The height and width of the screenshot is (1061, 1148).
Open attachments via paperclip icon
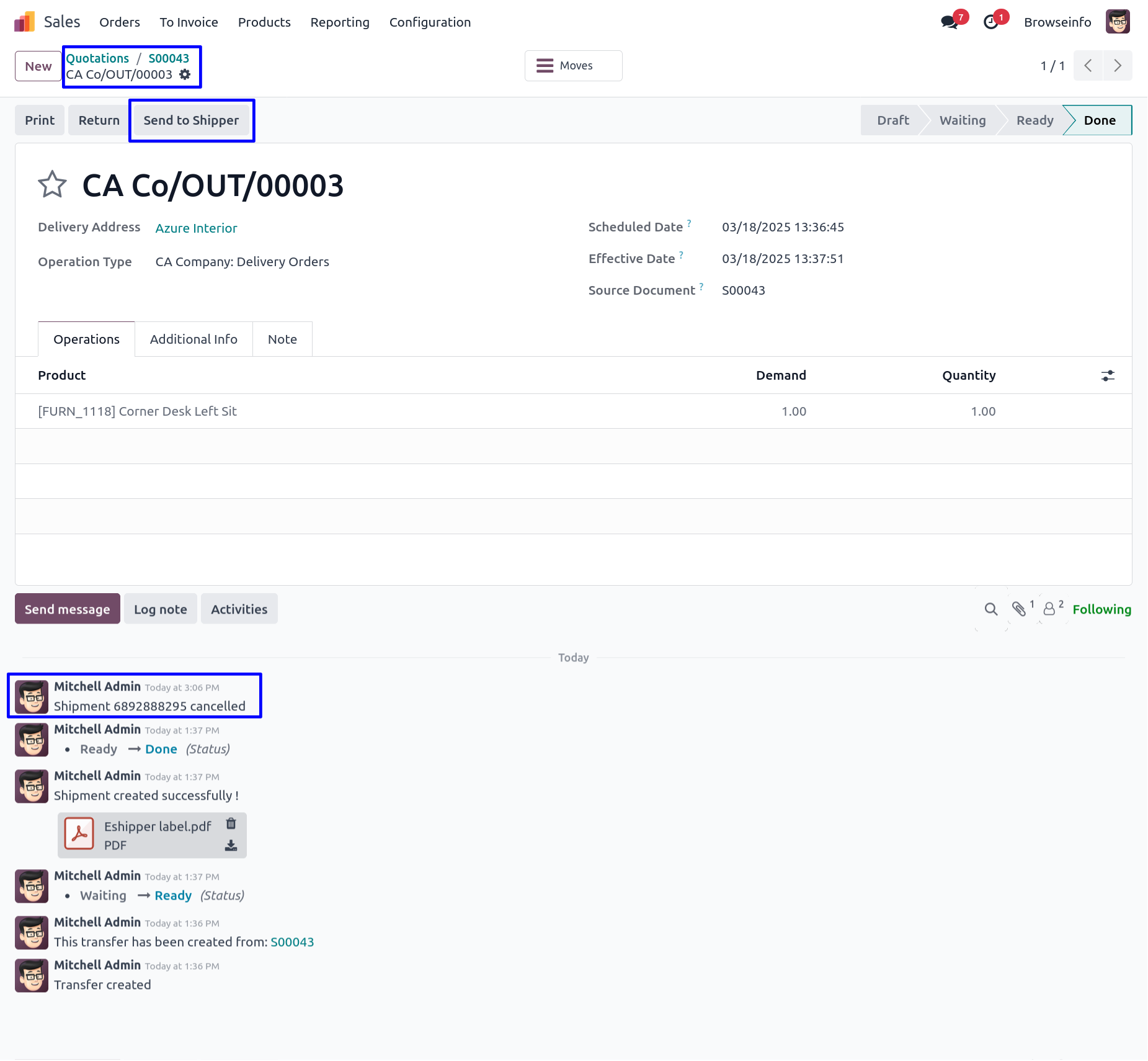[x=1018, y=609]
